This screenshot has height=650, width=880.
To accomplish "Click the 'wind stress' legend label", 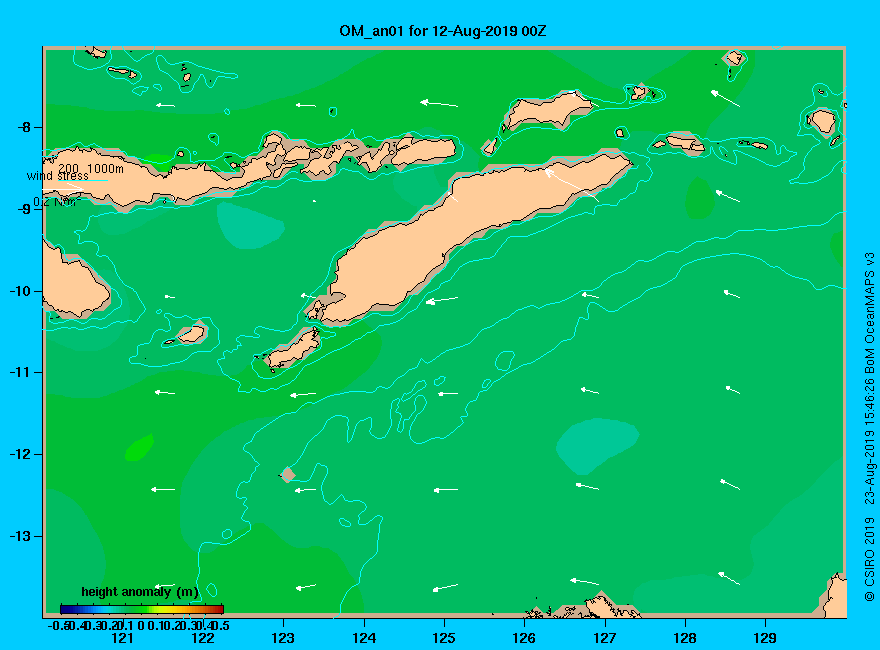I will coord(58,176).
